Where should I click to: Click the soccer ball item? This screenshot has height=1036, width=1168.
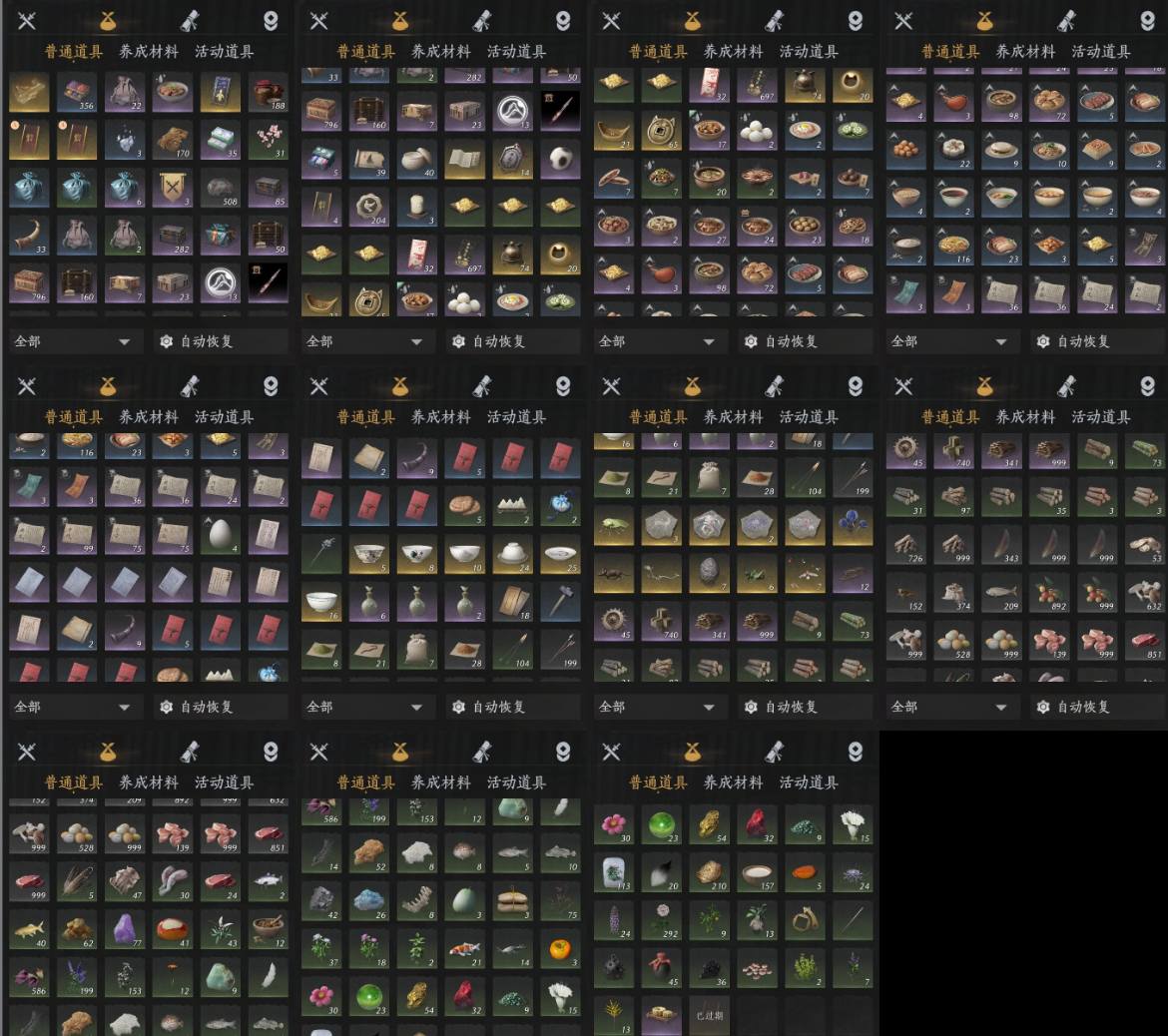tap(559, 159)
